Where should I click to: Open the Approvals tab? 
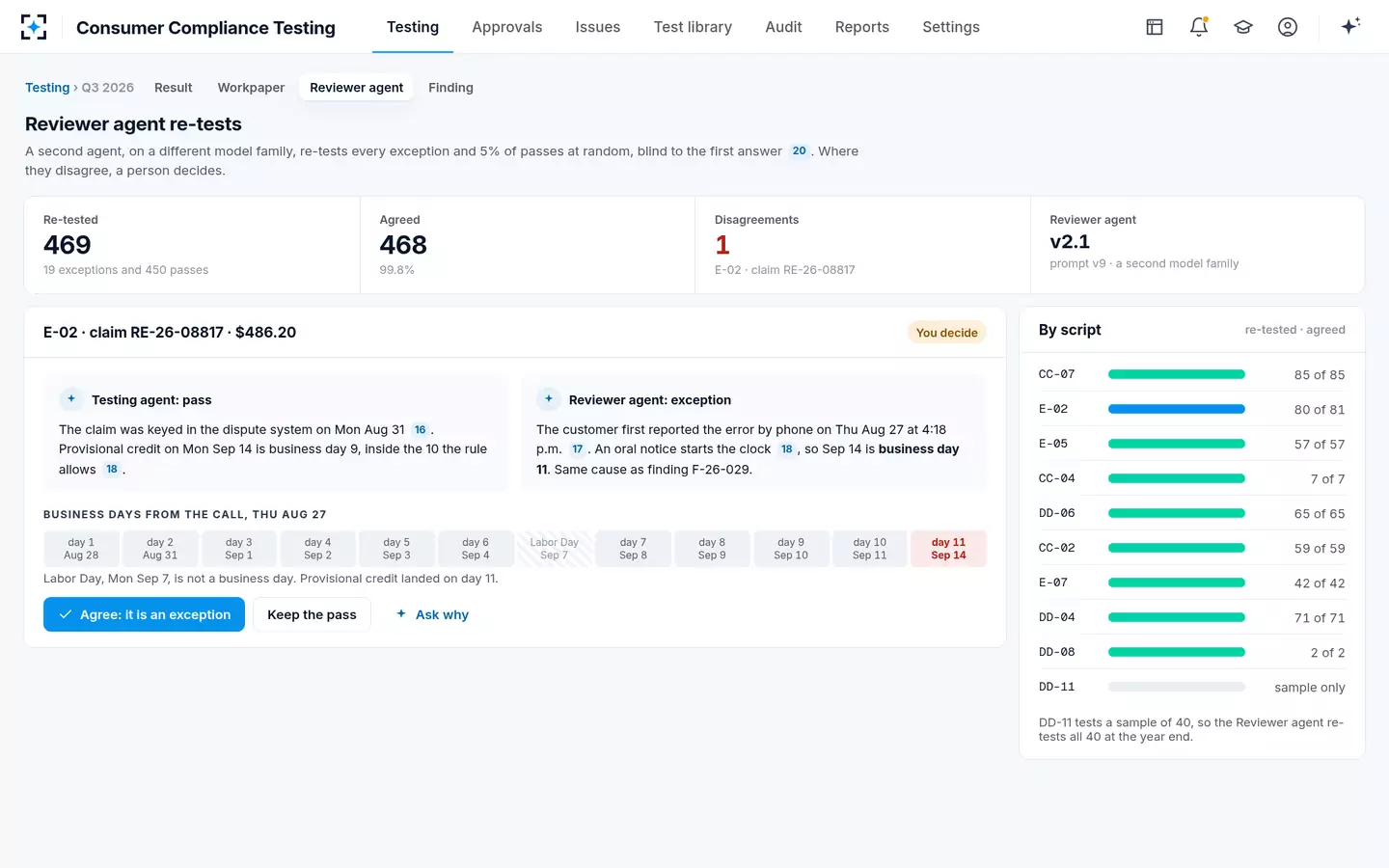pos(507,27)
